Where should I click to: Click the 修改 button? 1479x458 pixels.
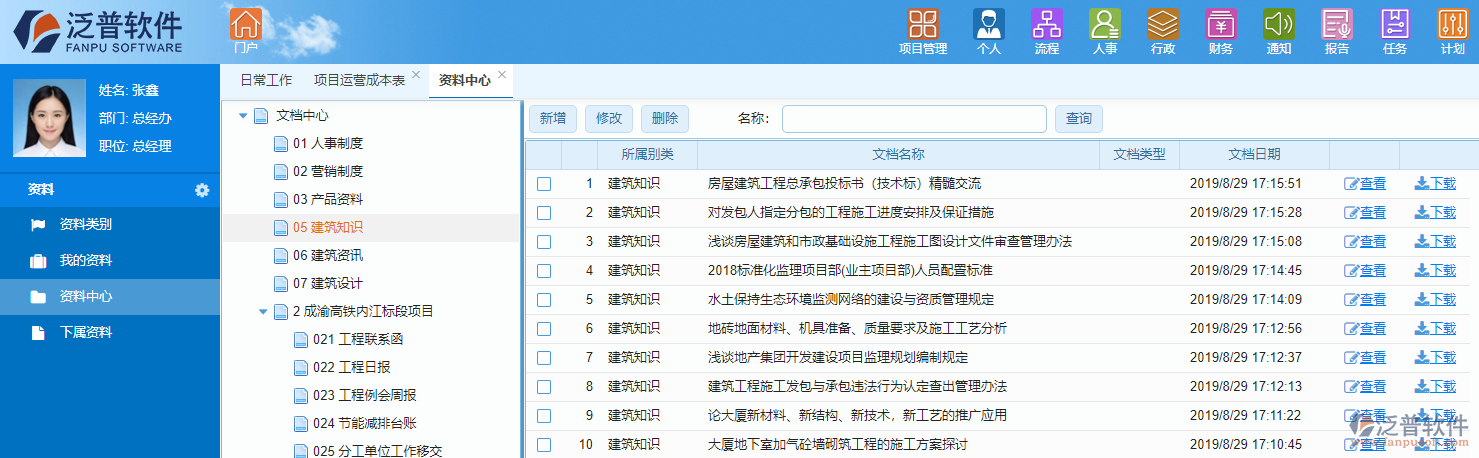click(x=609, y=119)
